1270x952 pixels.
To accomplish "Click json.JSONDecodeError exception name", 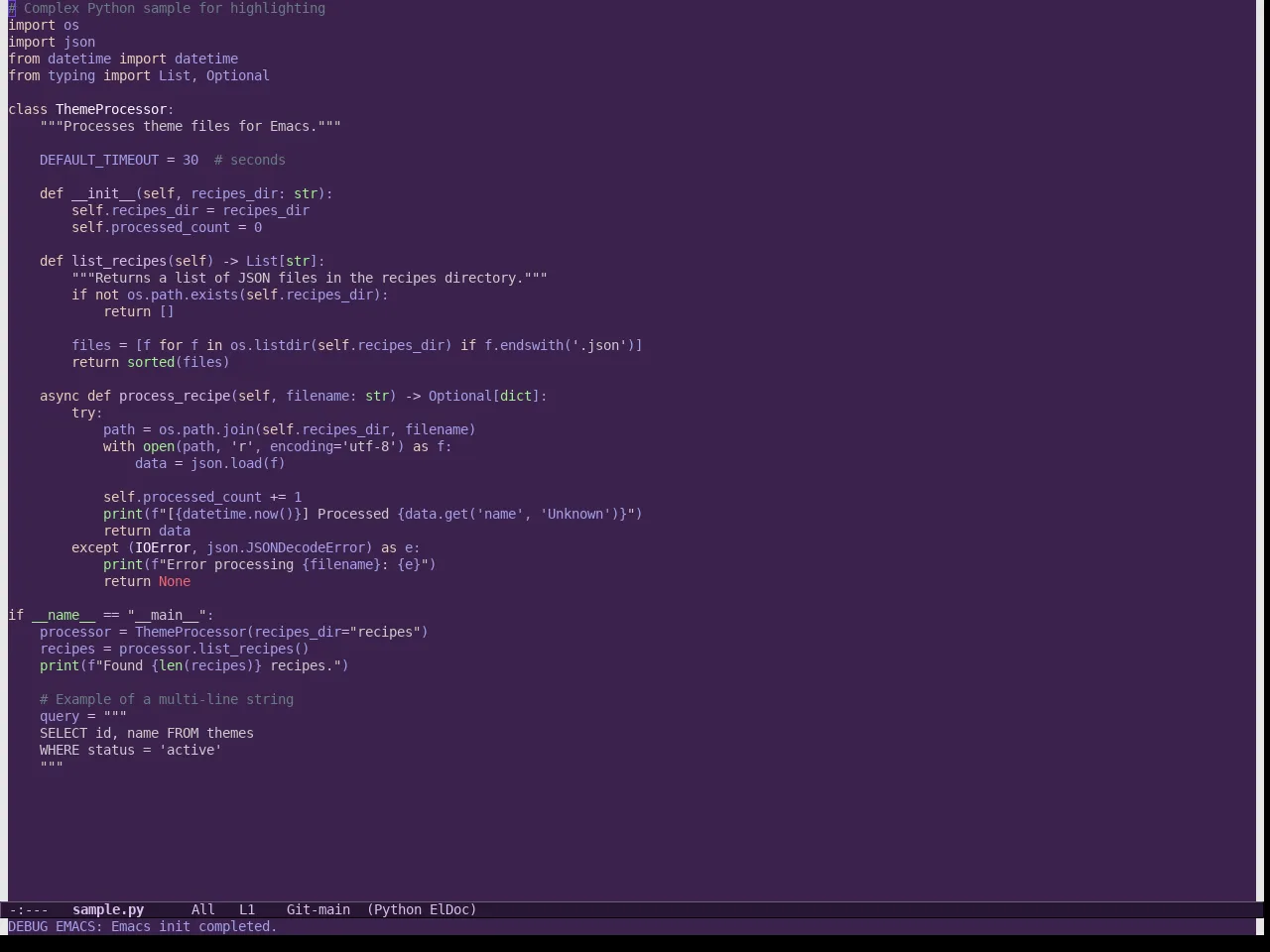I will point(286,547).
